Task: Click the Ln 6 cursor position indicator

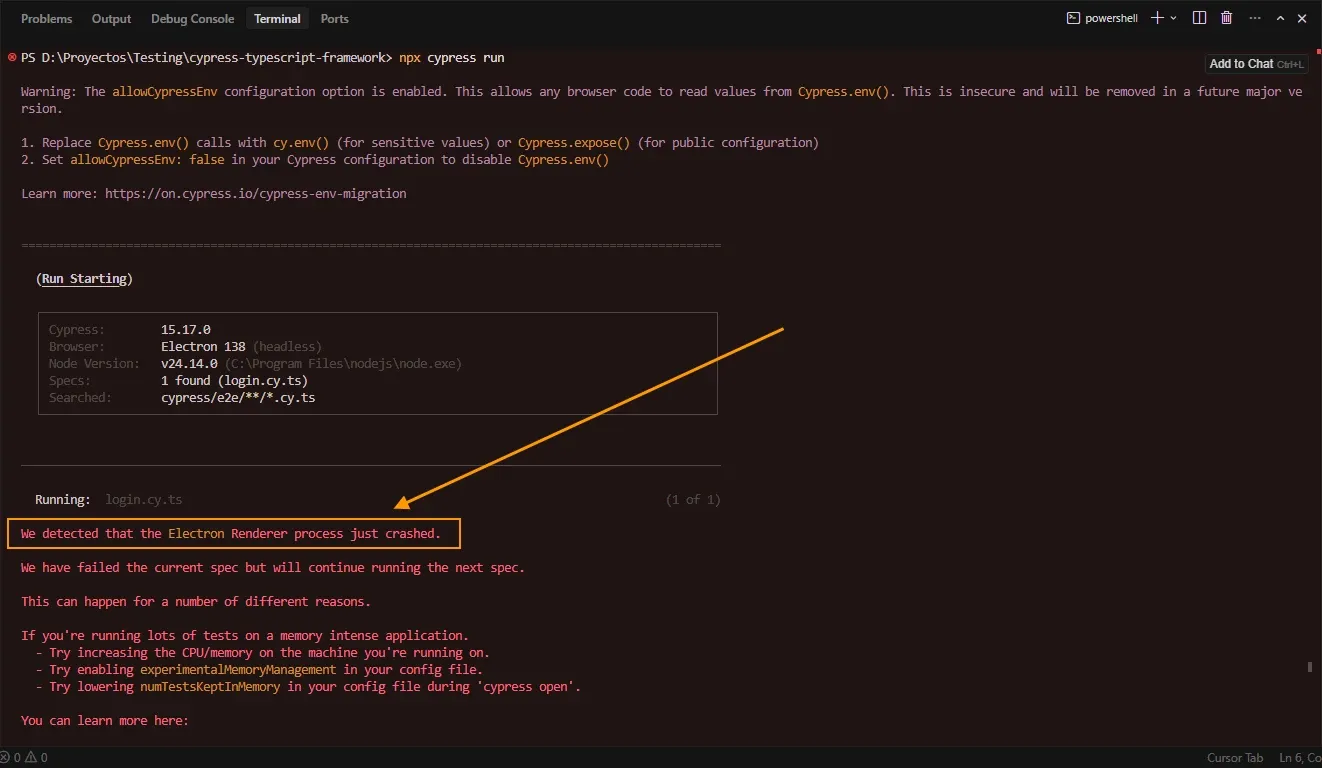Action: coord(1300,758)
